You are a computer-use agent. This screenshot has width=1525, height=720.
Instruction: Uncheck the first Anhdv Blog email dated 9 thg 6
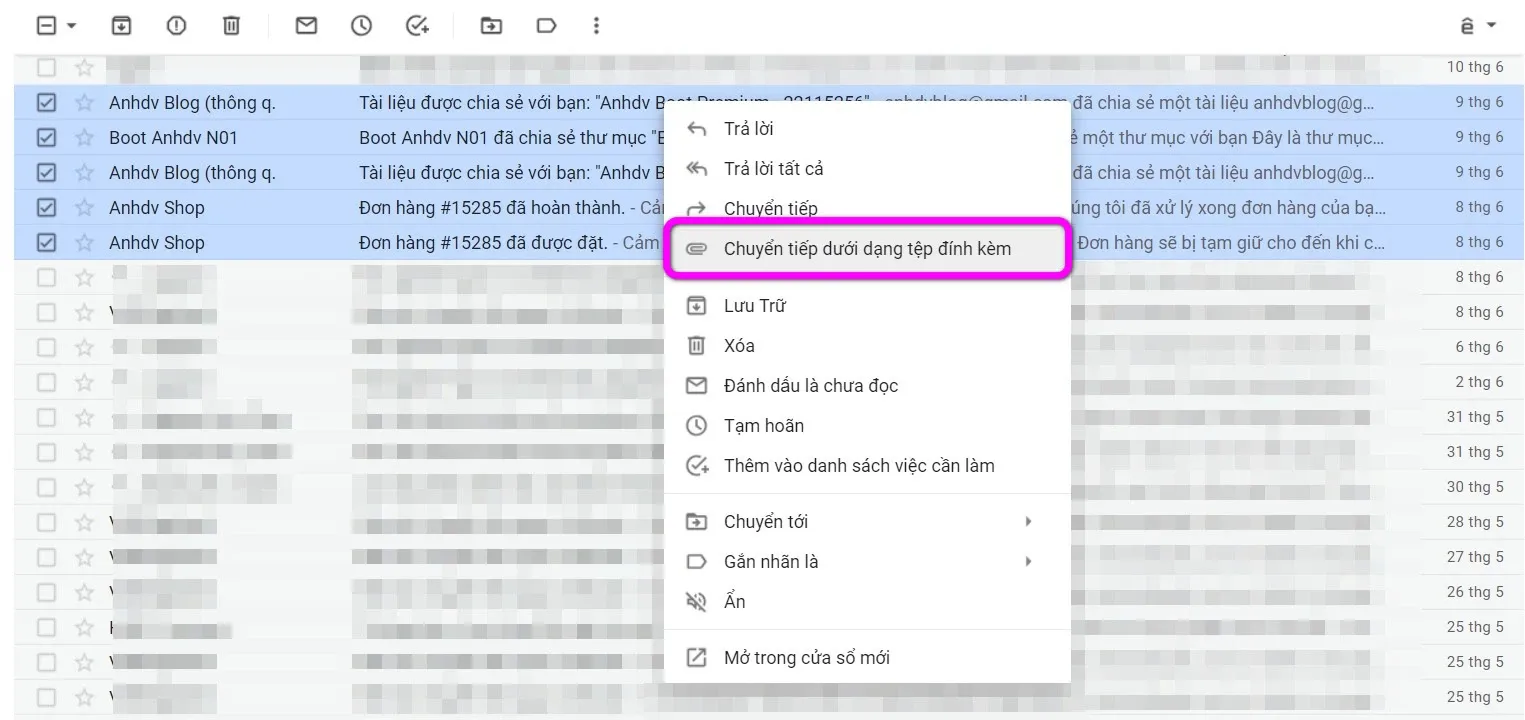coord(46,102)
